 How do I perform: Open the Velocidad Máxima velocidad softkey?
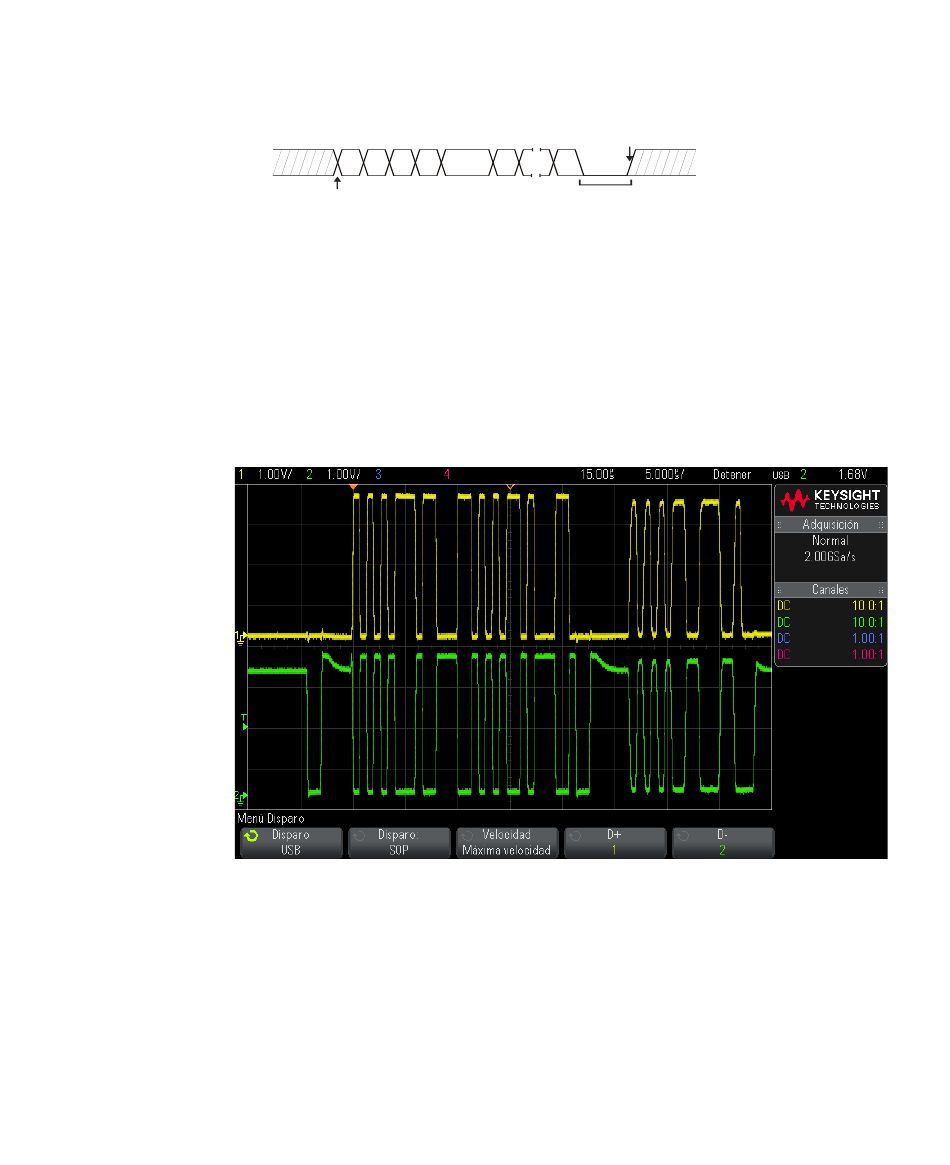507,843
